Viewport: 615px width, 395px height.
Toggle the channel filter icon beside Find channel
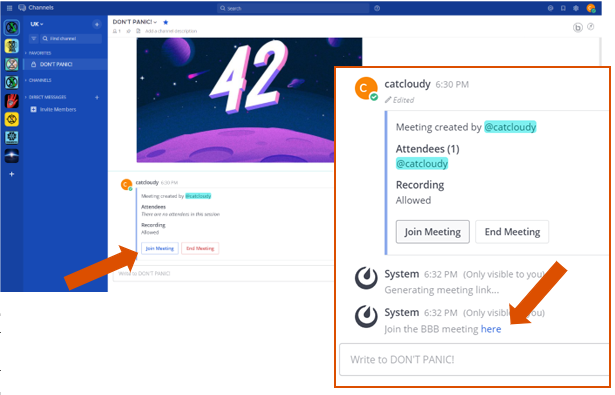click(x=34, y=38)
